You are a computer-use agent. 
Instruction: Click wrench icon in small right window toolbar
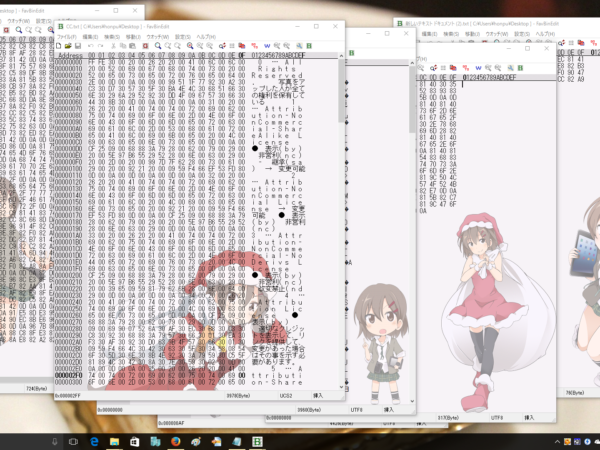click(x=510, y=68)
